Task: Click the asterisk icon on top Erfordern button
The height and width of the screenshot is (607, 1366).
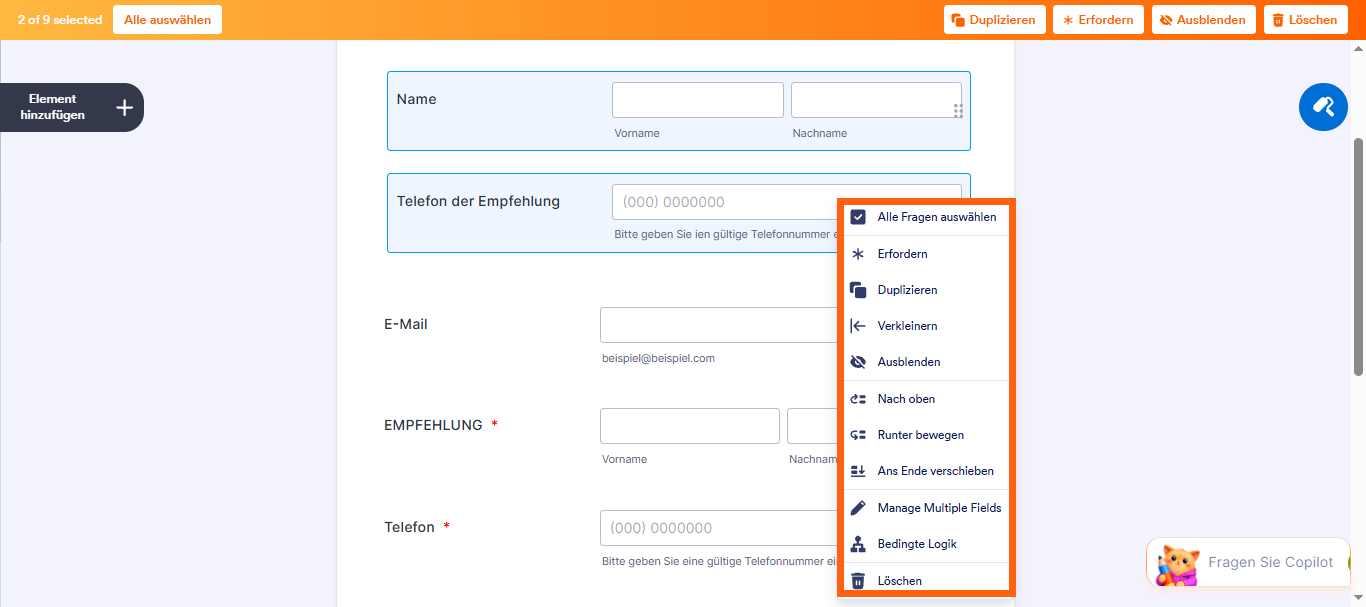Action: 1067,20
